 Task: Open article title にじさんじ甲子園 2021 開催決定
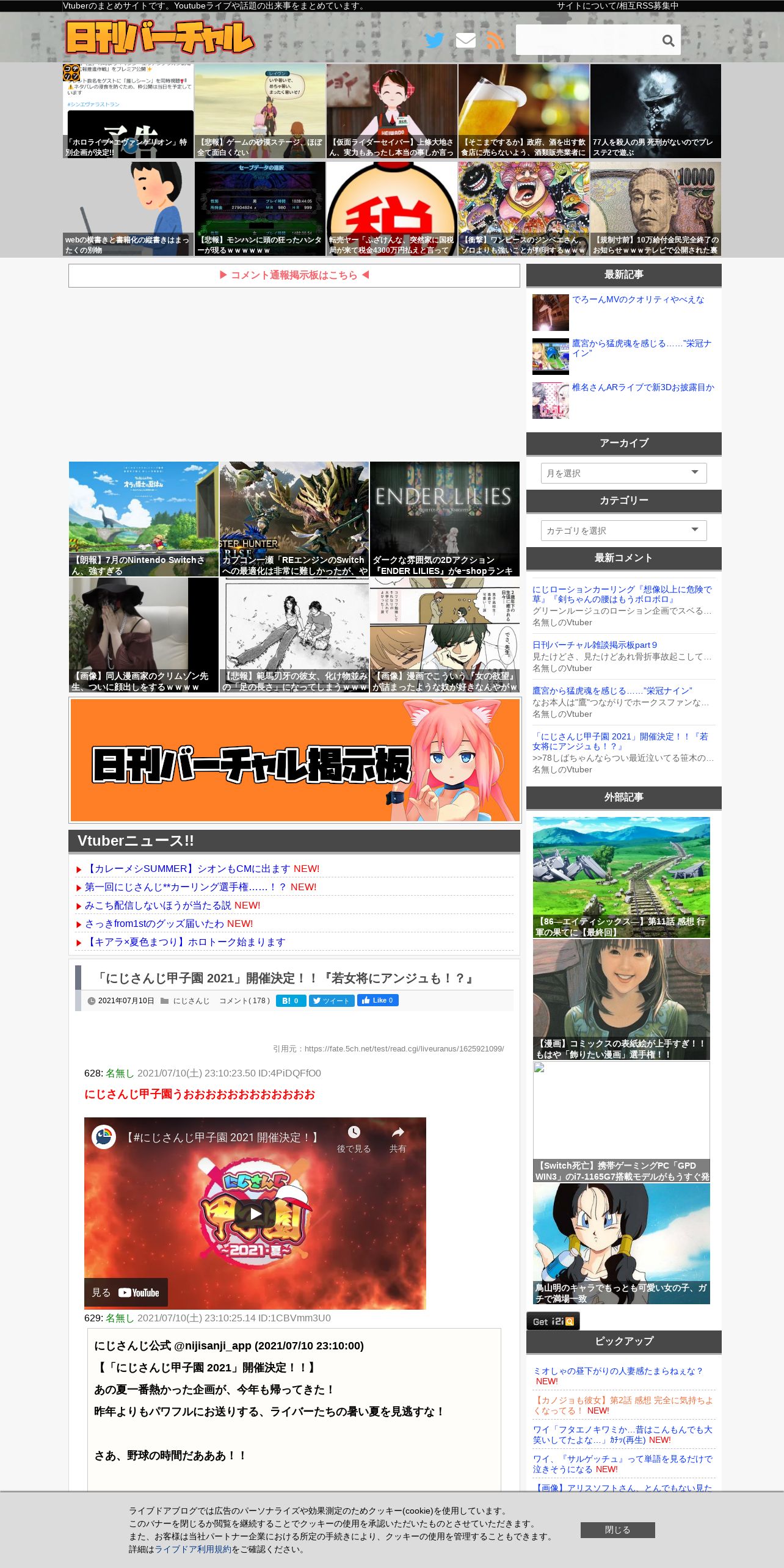coord(286,978)
